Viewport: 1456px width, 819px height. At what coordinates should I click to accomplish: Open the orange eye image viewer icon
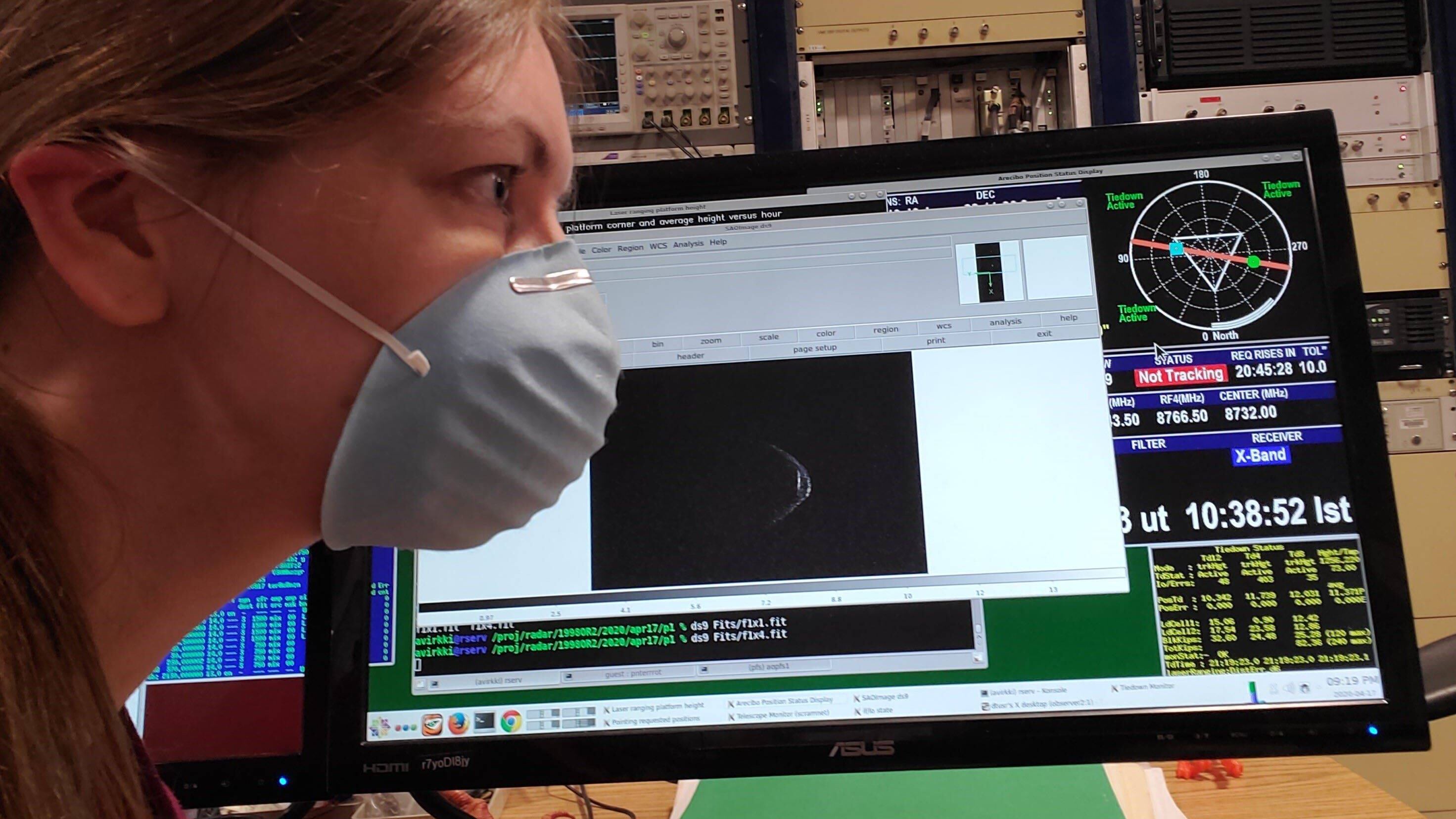pos(432,724)
